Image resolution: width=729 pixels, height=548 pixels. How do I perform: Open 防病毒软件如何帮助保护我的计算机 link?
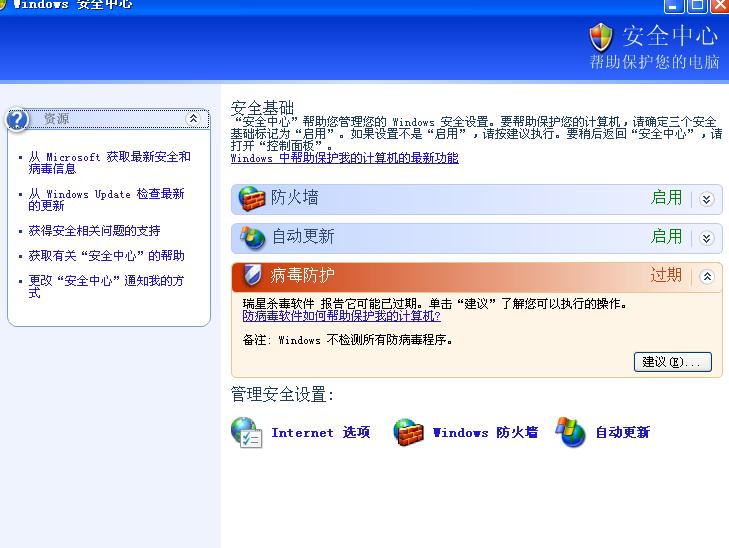(x=341, y=316)
